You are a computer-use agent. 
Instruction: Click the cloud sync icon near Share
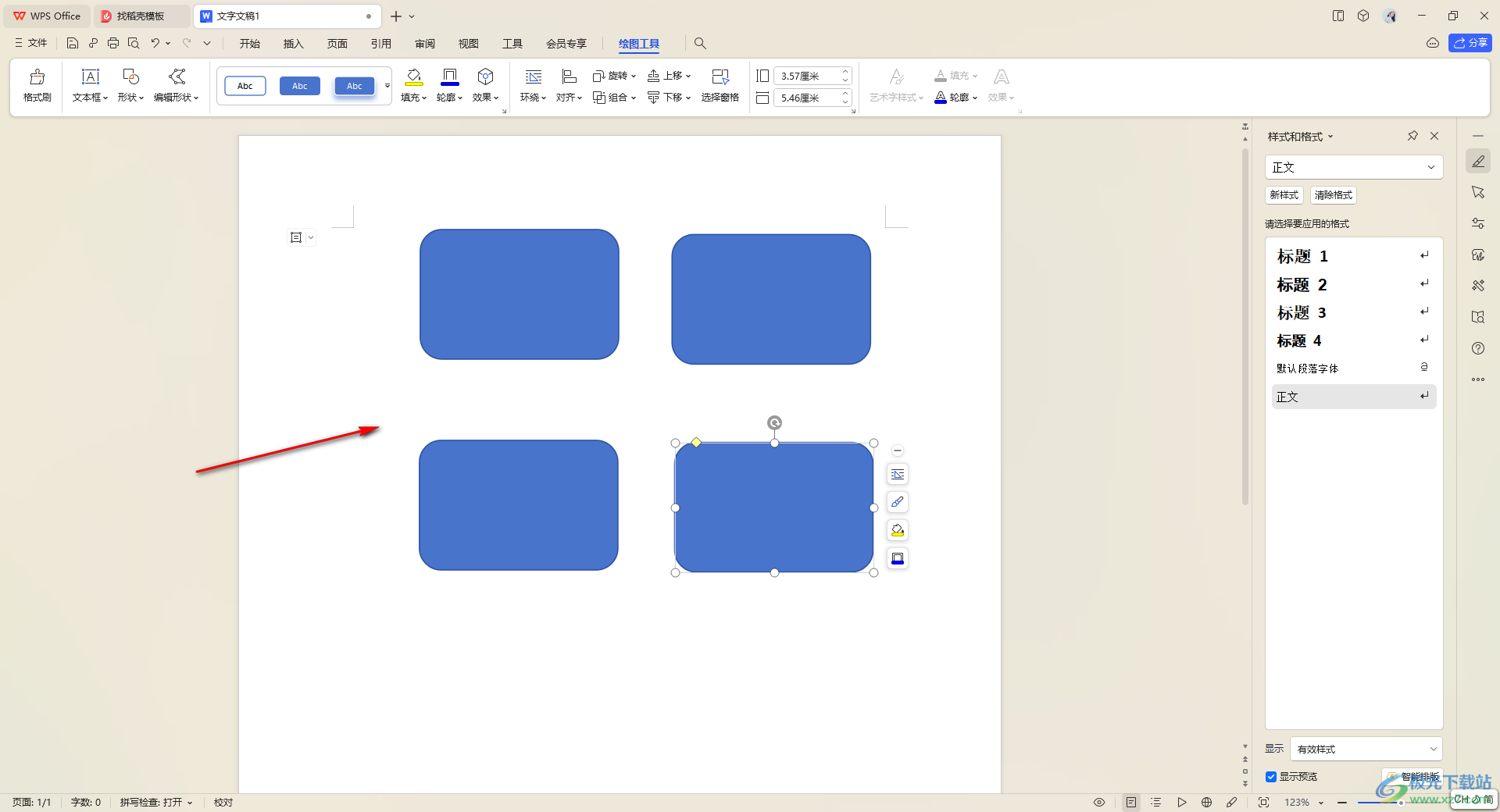point(1433,43)
